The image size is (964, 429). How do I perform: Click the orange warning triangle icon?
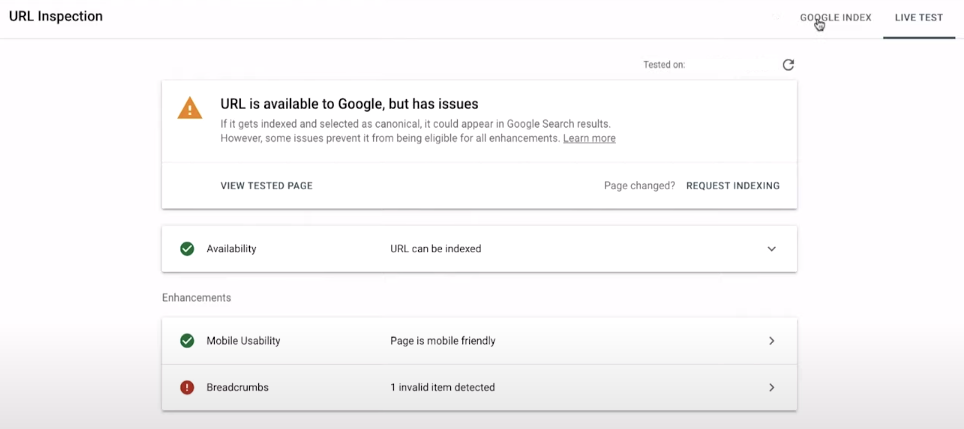(189, 108)
